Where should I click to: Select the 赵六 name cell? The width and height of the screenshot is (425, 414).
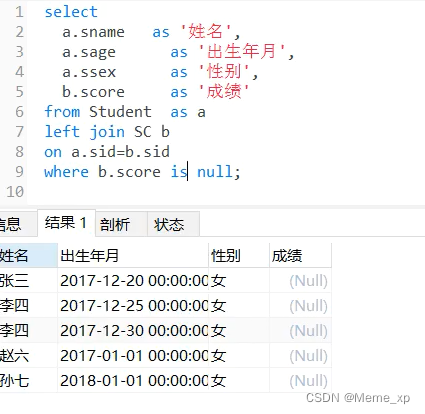point(28,355)
